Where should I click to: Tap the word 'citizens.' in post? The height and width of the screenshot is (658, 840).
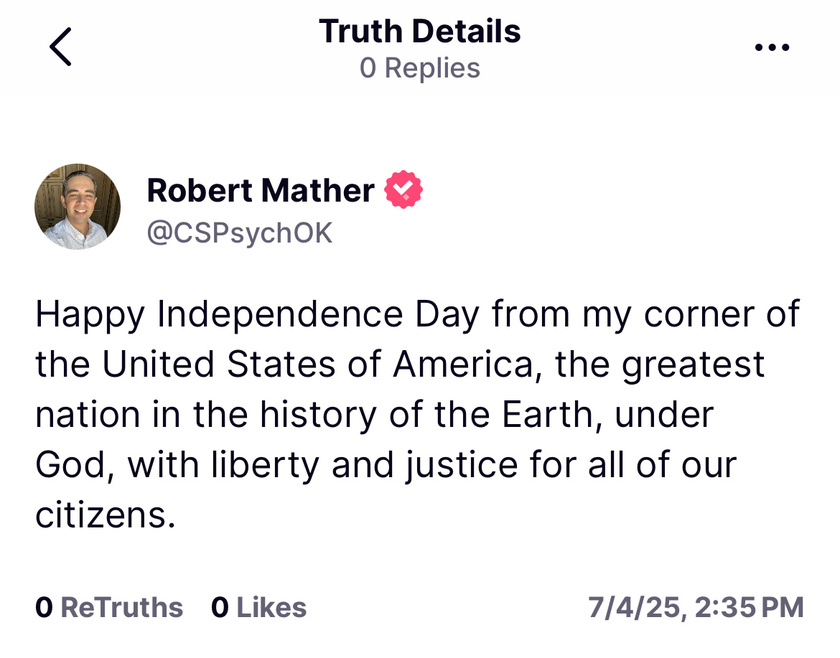point(106,514)
